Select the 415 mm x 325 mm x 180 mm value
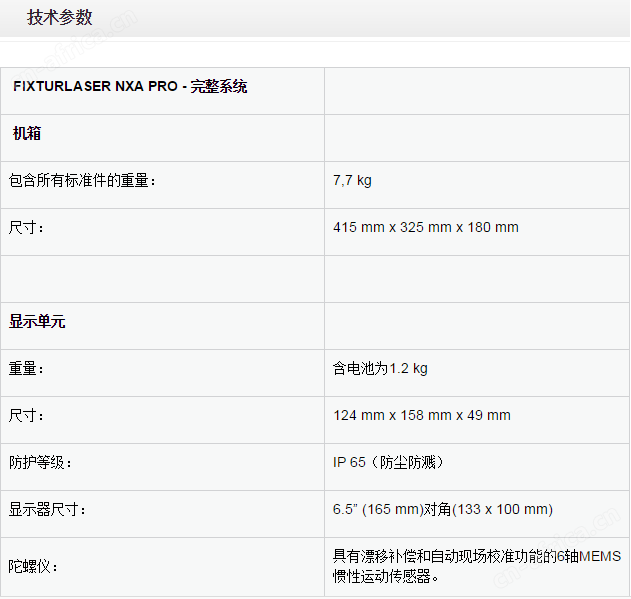Screen dimensions: 631x599 426,227
